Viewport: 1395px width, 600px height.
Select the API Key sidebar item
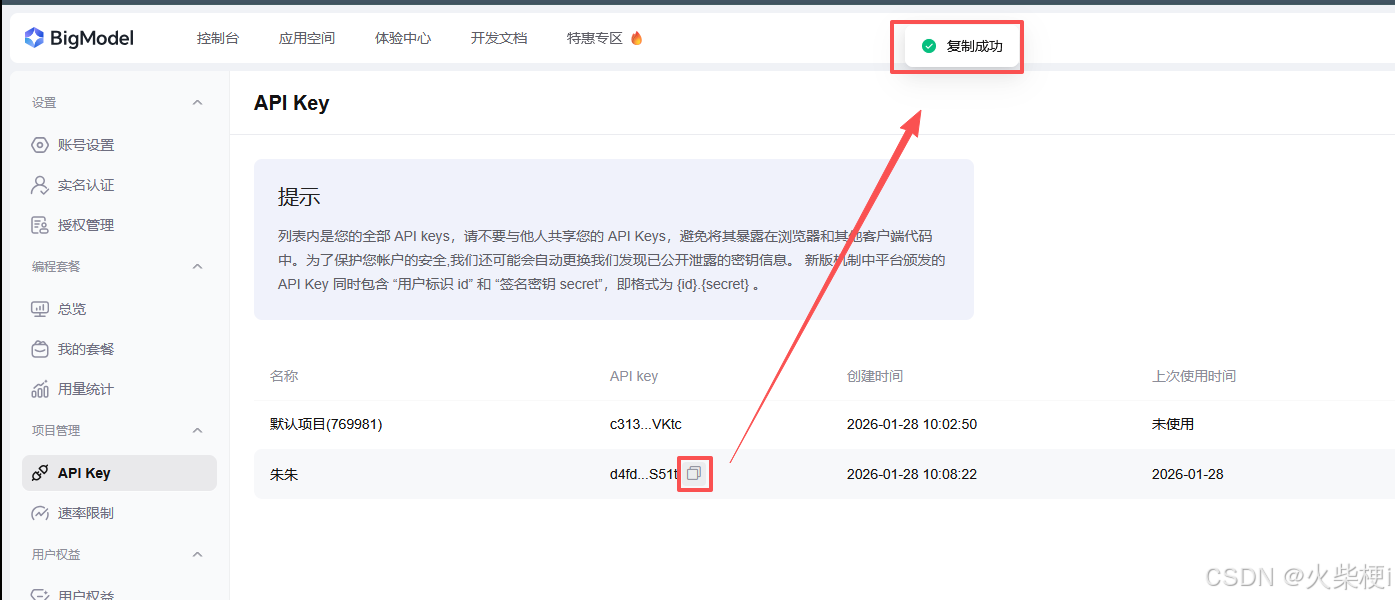click(119, 473)
